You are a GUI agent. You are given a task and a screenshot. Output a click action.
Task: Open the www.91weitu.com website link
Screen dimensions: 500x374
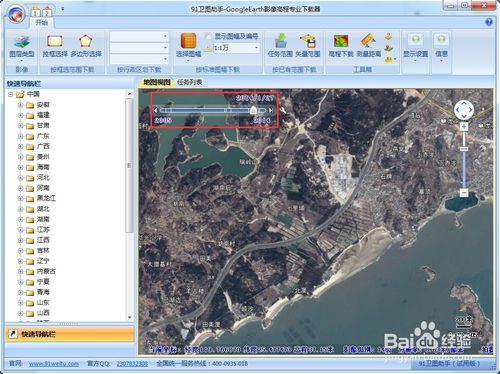click(54, 364)
